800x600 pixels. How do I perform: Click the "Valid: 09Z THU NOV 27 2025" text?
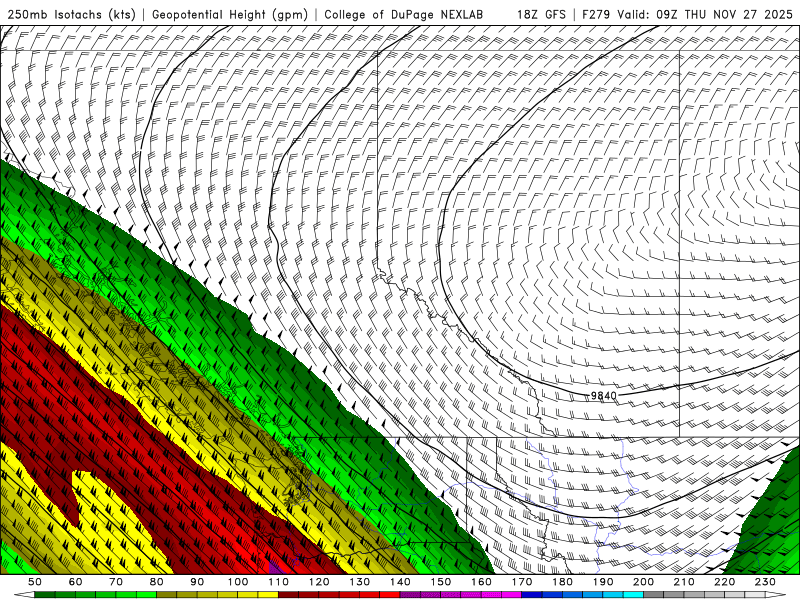point(705,15)
